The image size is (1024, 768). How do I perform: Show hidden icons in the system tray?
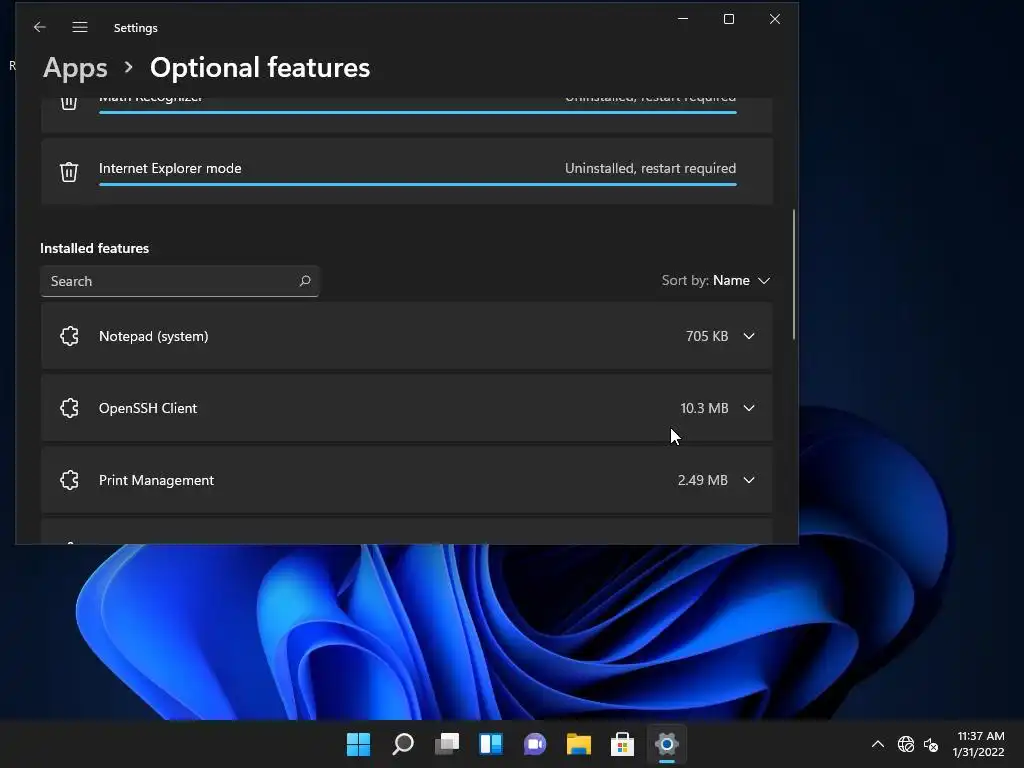(x=878, y=744)
